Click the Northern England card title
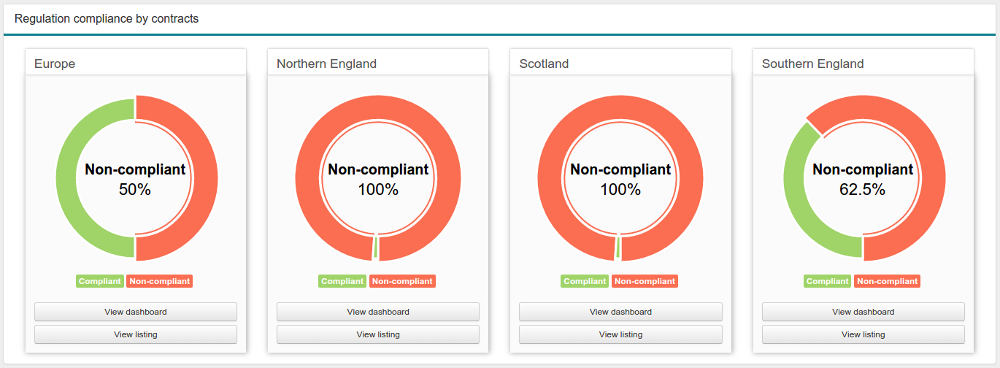The width and height of the screenshot is (1000, 368). click(327, 64)
